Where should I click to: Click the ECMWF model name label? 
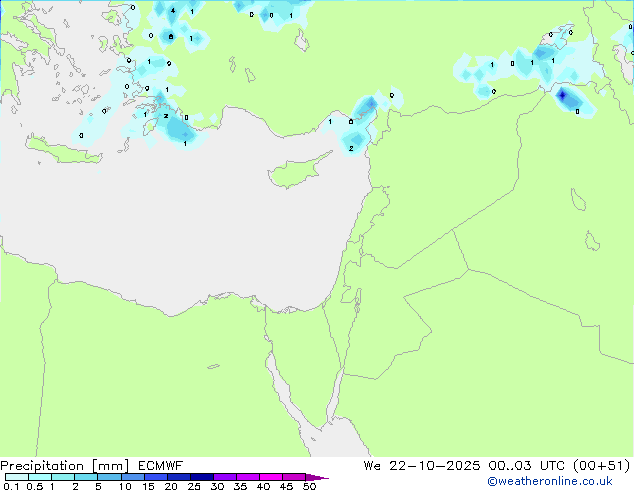161,466
